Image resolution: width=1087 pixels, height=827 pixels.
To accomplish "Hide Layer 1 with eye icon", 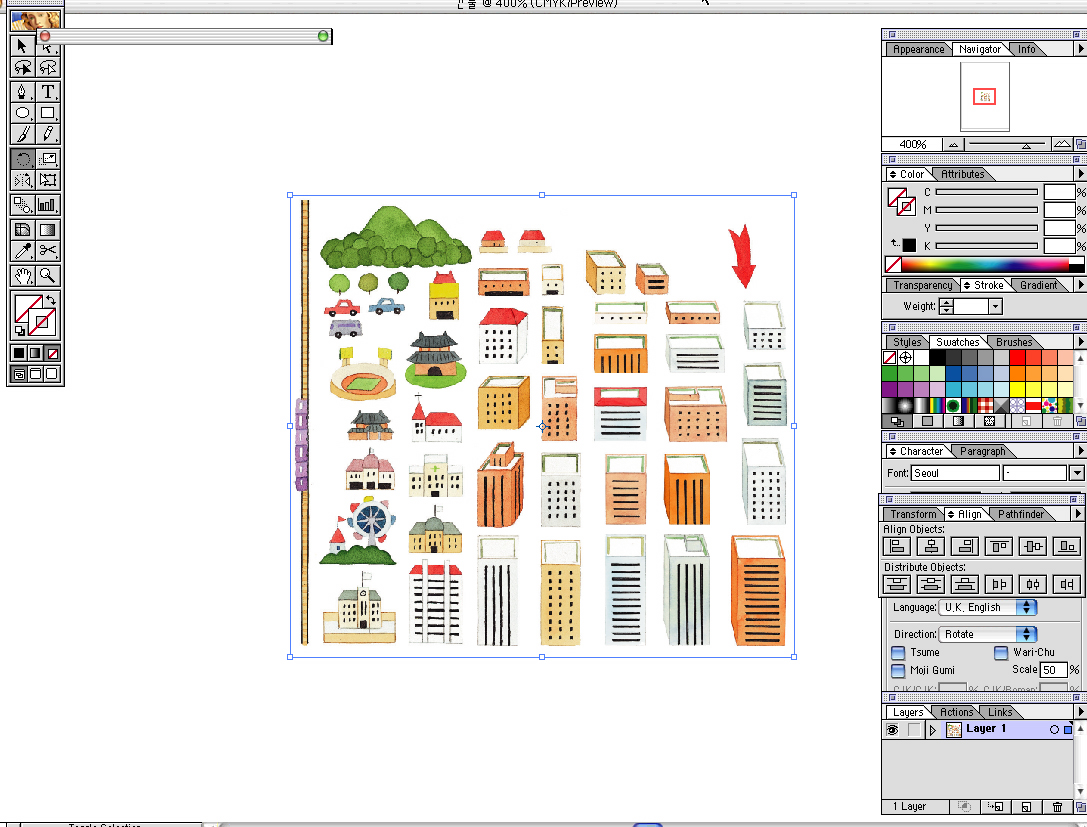I will [x=892, y=730].
